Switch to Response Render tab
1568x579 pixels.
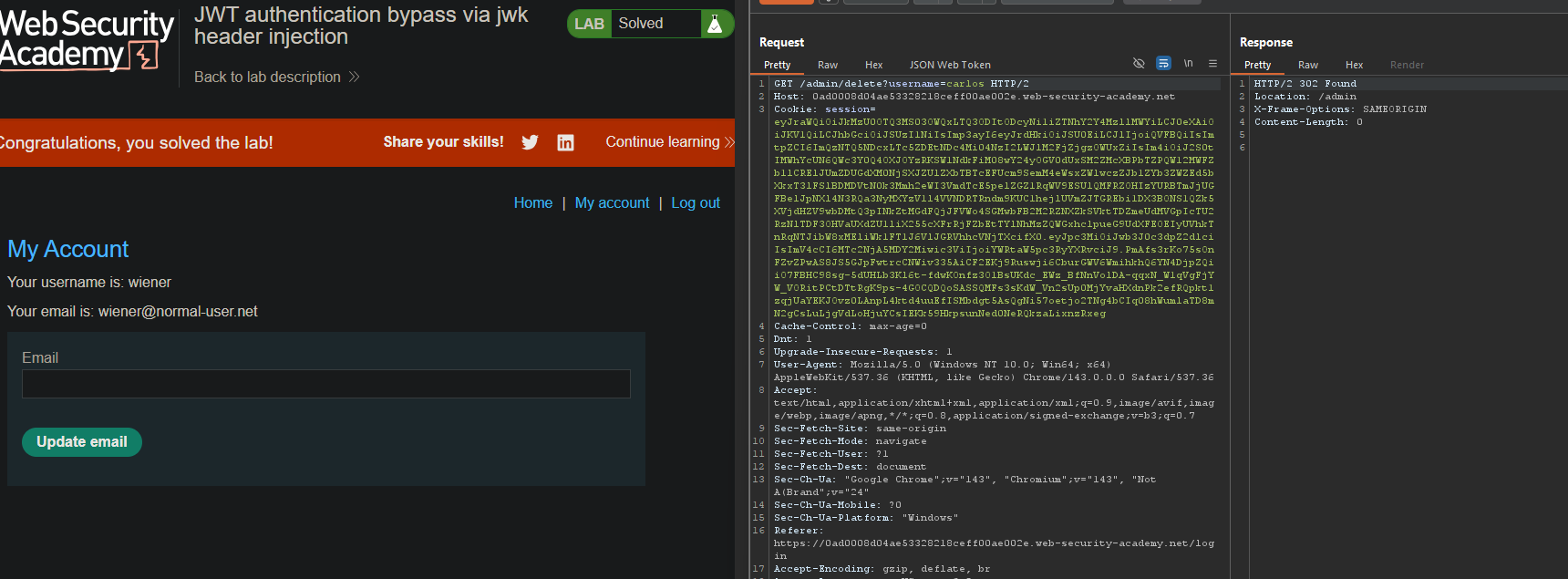(x=1407, y=65)
